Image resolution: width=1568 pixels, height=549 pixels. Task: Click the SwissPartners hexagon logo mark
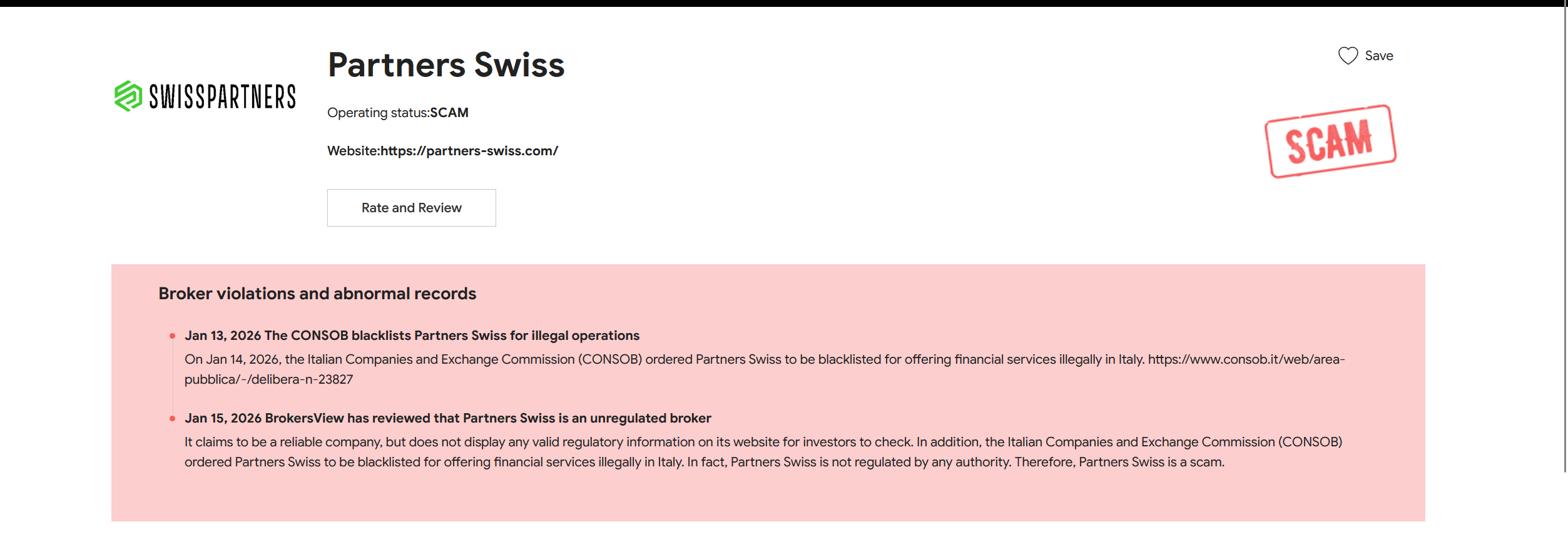(127, 95)
